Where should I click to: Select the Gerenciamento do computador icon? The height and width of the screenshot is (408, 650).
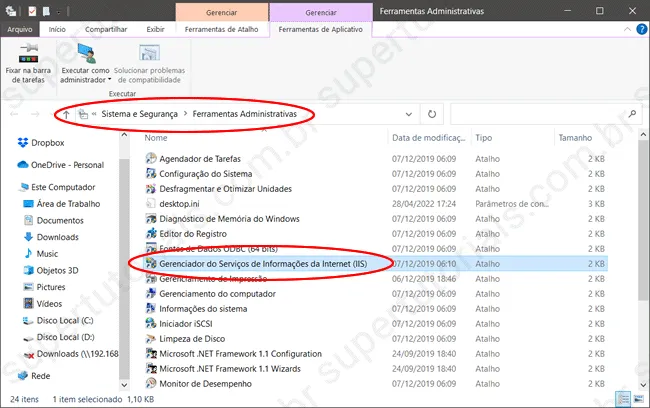tap(151, 294)
